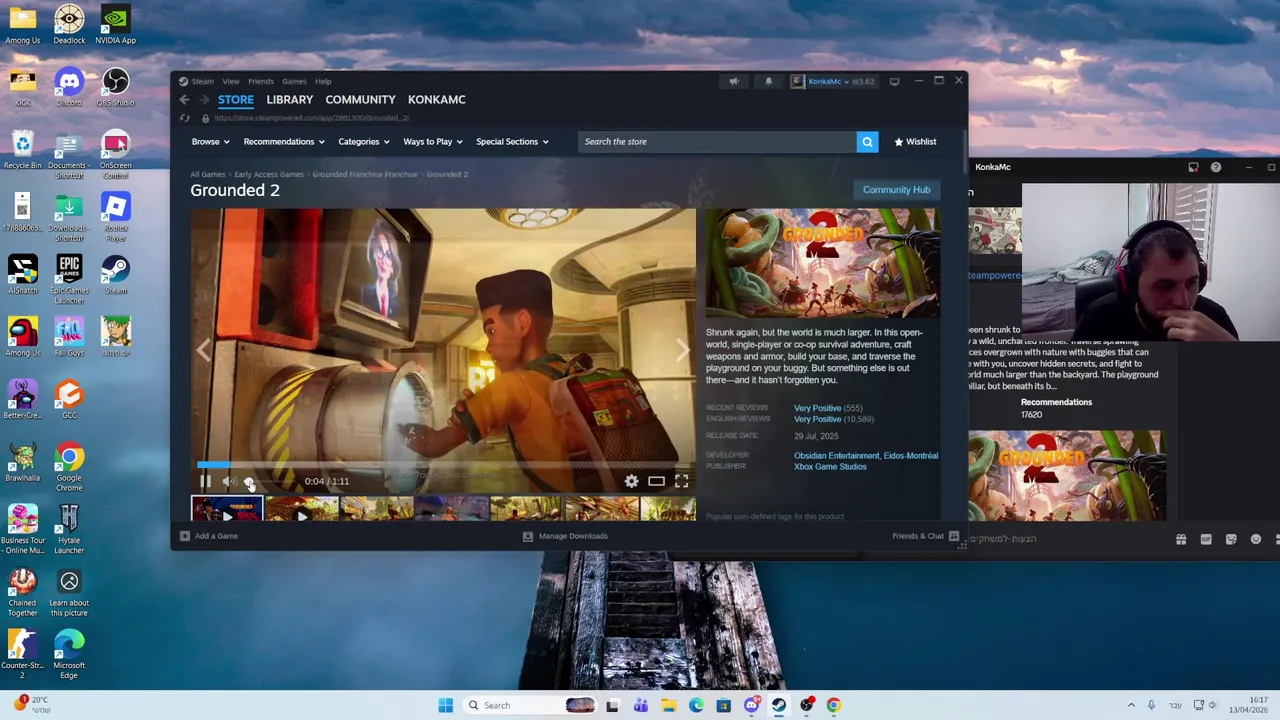Show hidden system tray icons chevron
This screenshot has height=720, width=1280.
click(1131, 705)
